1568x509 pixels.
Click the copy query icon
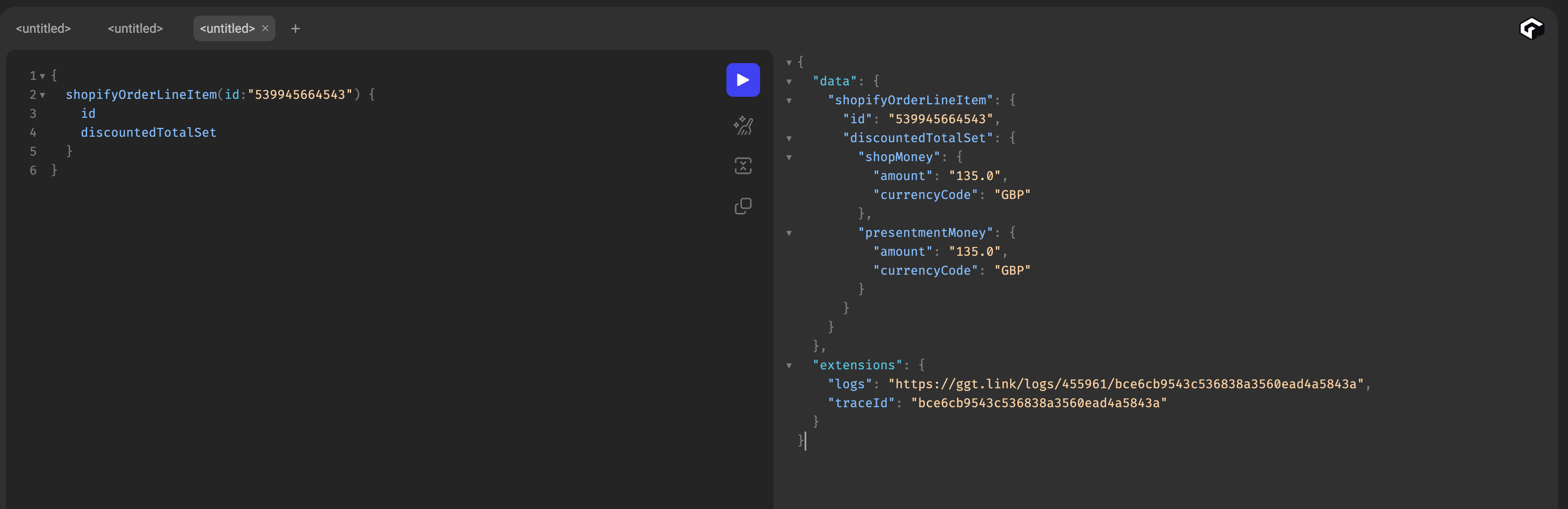[x=743, y=206]
